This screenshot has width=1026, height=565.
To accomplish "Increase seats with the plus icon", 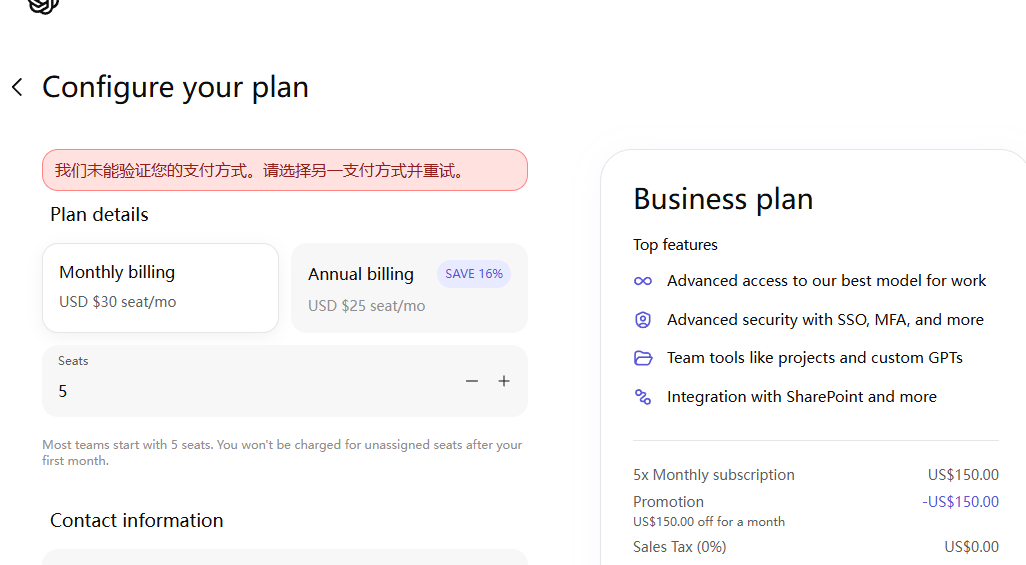I will 504,381.
